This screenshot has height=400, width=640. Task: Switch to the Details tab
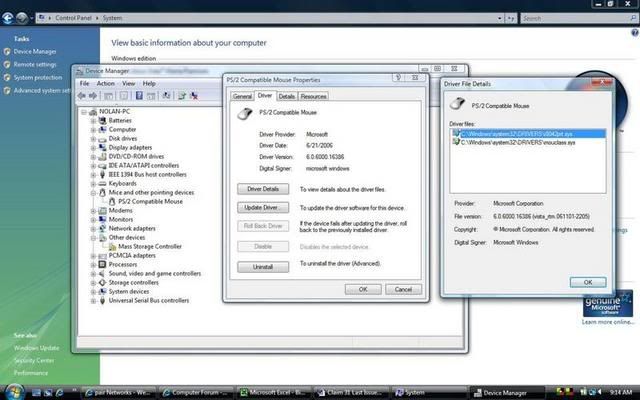[287, 96]
